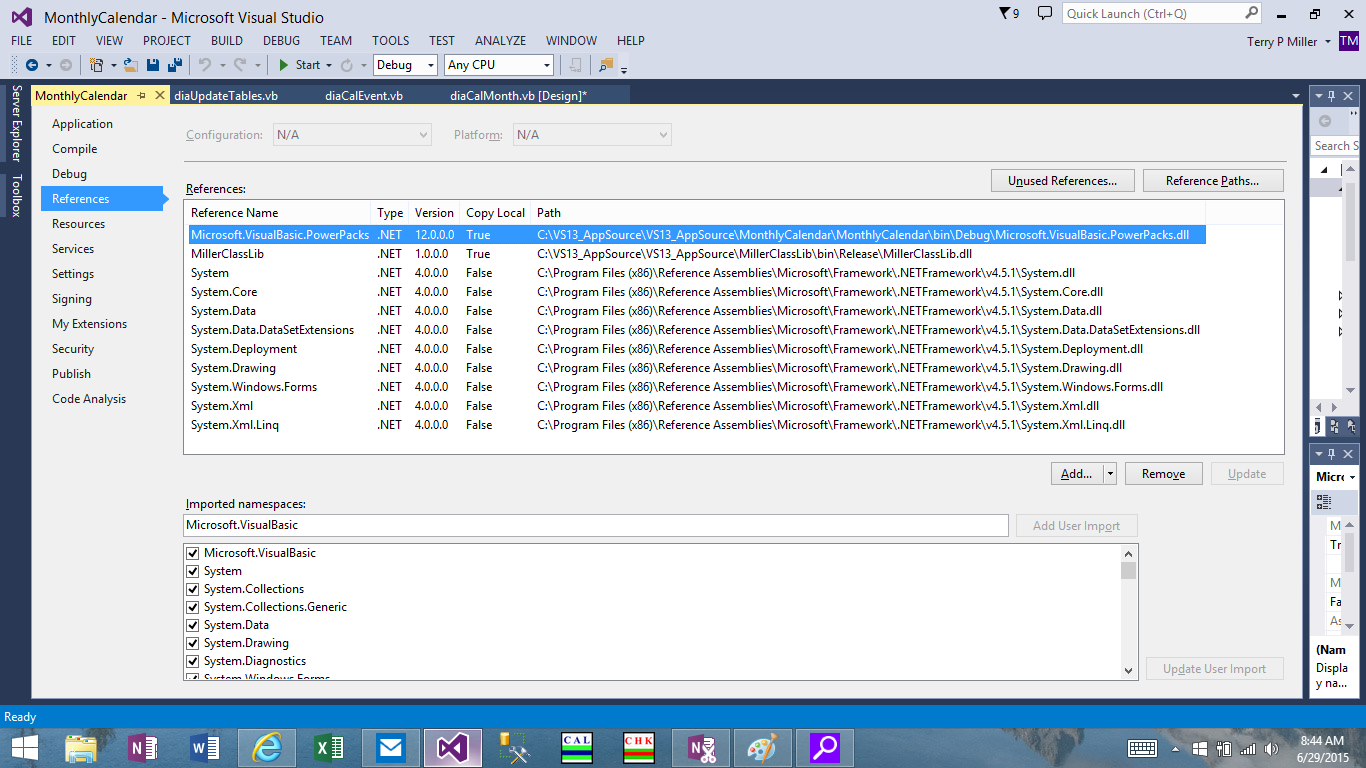Switch to the diaCalMonth.vb [Design] tab

[x=519, y=96]
